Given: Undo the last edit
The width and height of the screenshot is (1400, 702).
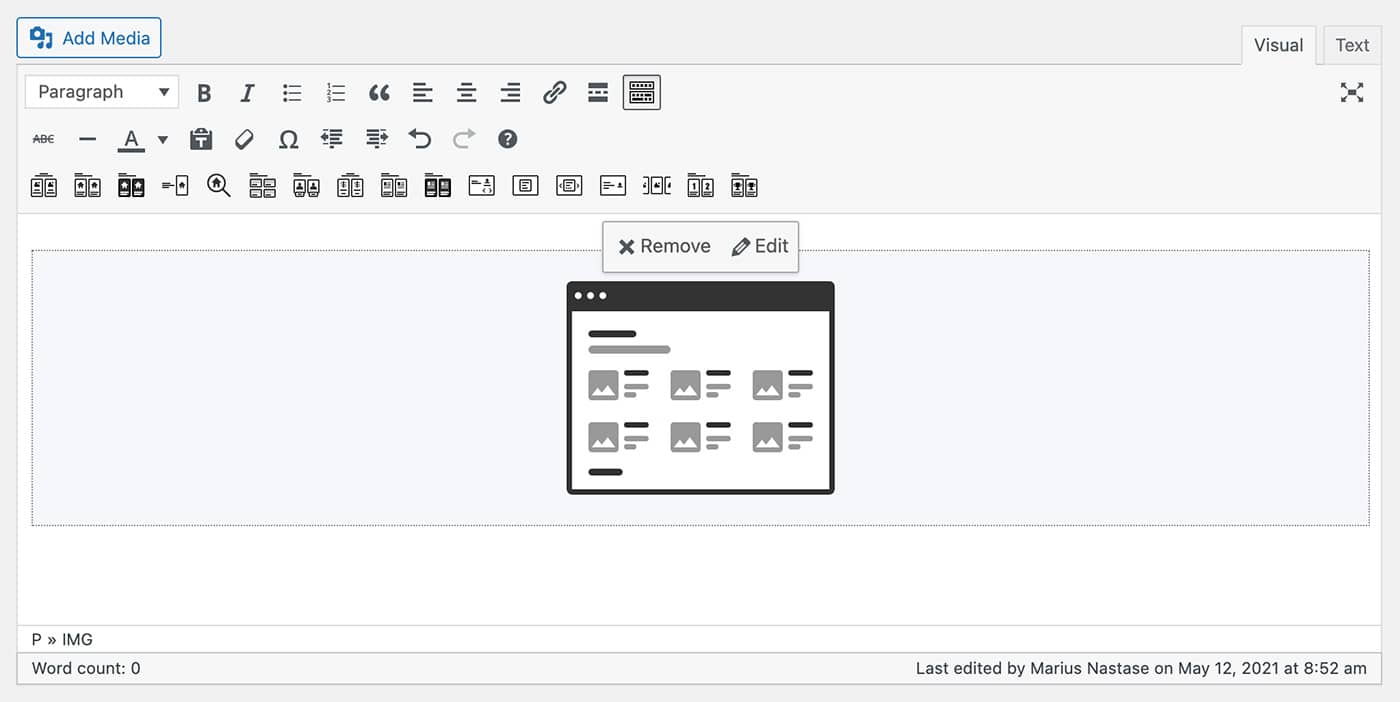Looking at the screenshot, I should pos(420,139).
